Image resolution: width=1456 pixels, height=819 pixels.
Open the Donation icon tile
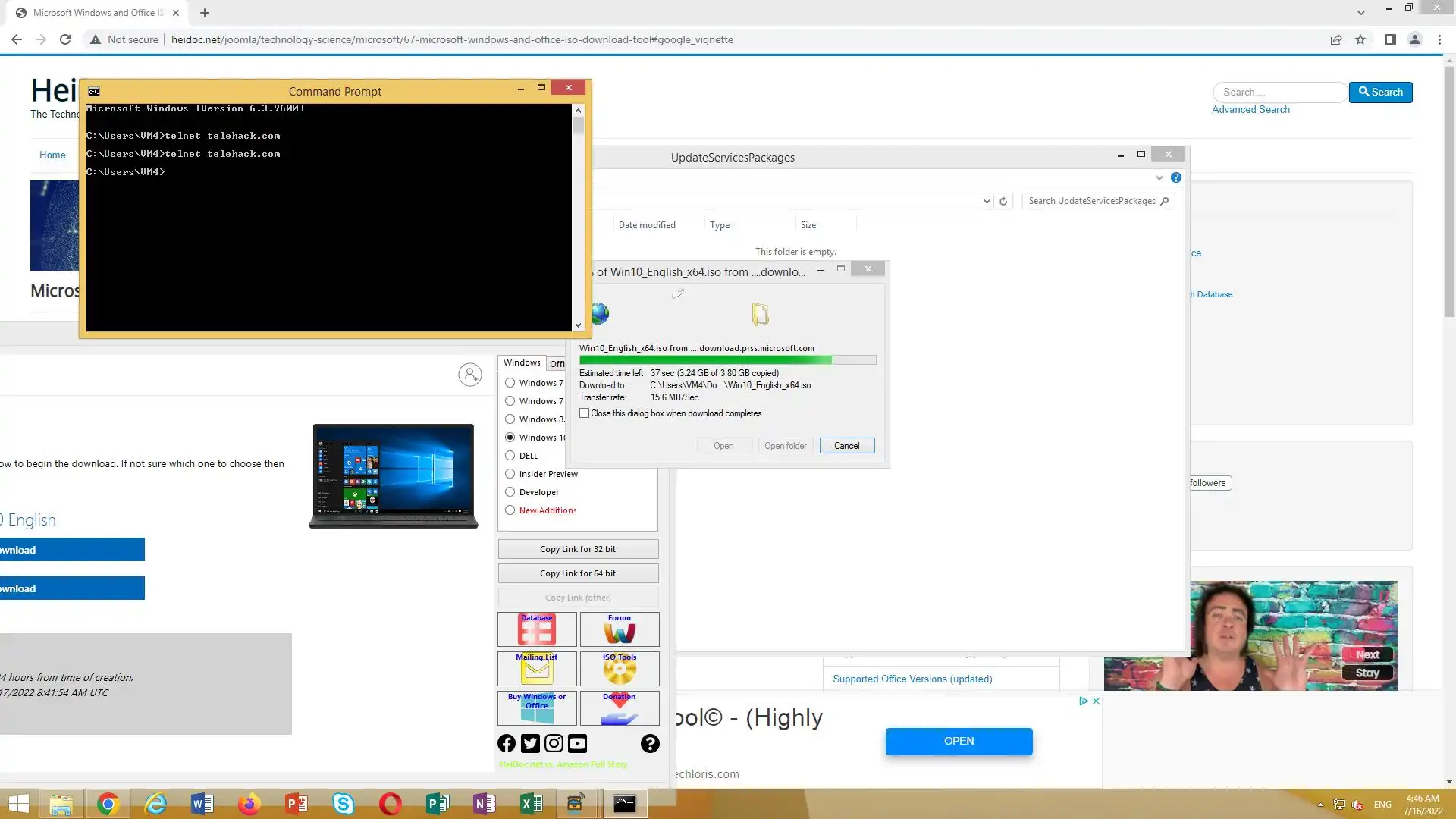619,708
